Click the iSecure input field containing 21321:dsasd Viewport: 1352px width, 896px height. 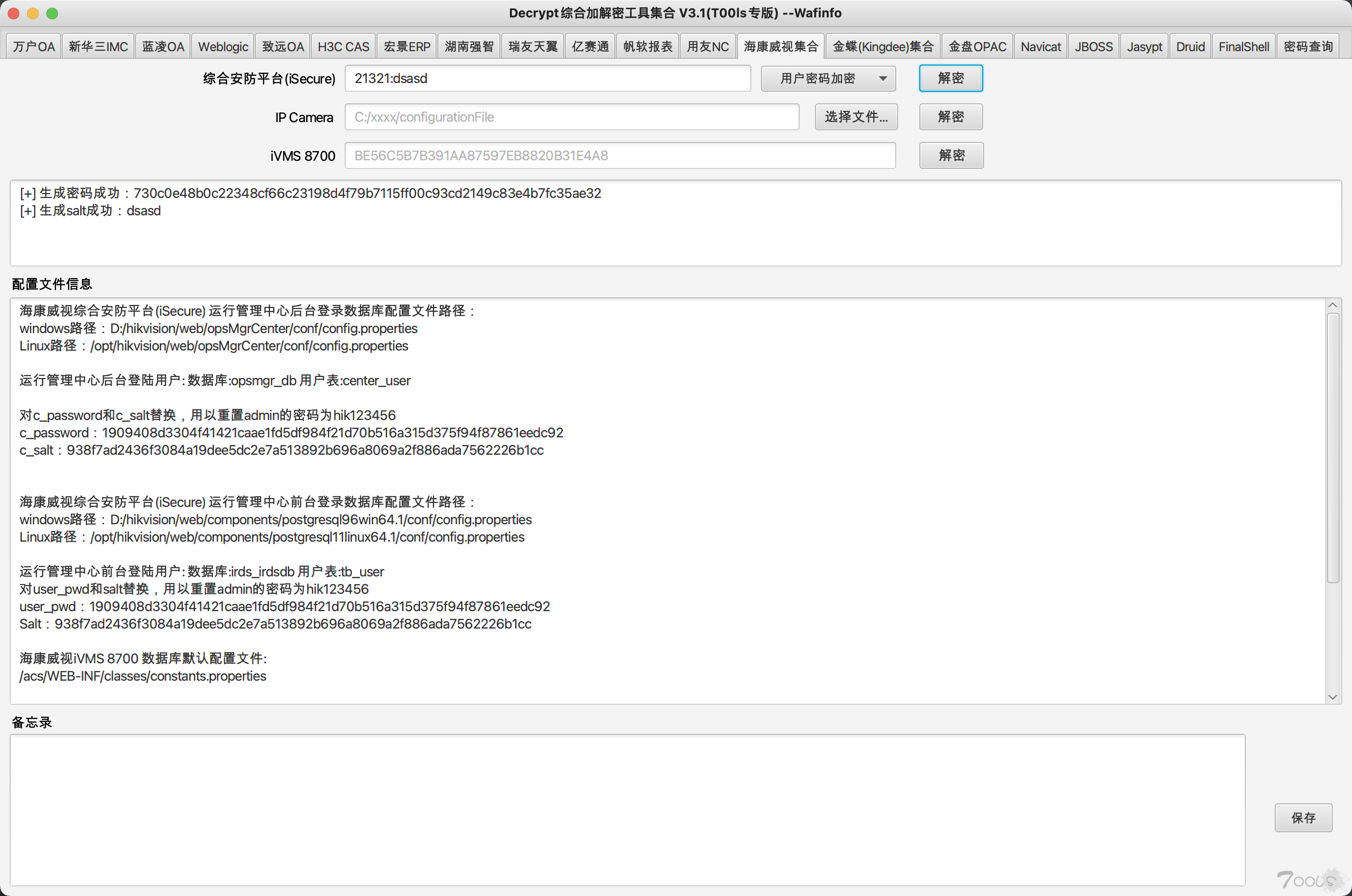(548, 78)
